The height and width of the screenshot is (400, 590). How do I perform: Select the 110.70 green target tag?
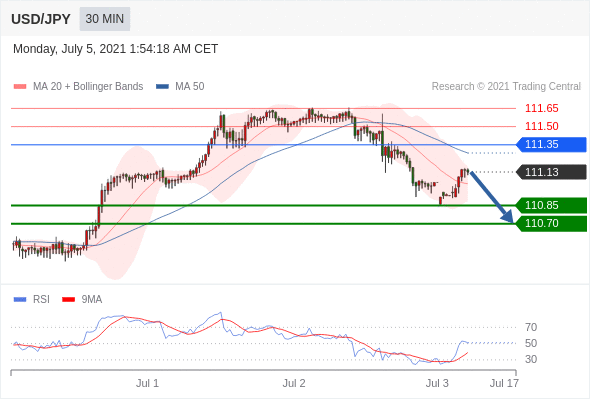[551, 224]
